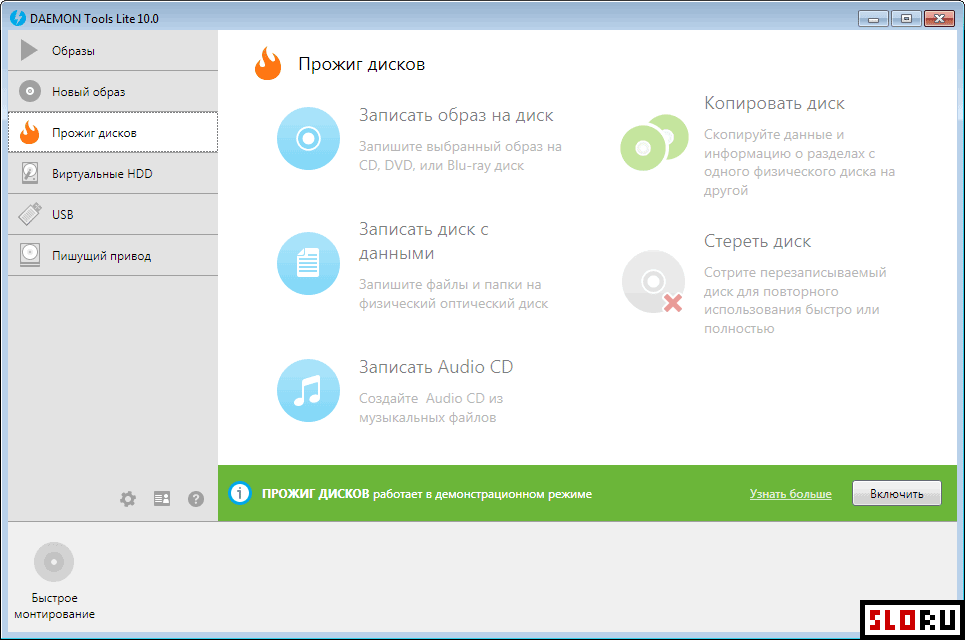The image size is (965, 640).
Task: Choose Записать образ на диск
Action: pos(456,115)
